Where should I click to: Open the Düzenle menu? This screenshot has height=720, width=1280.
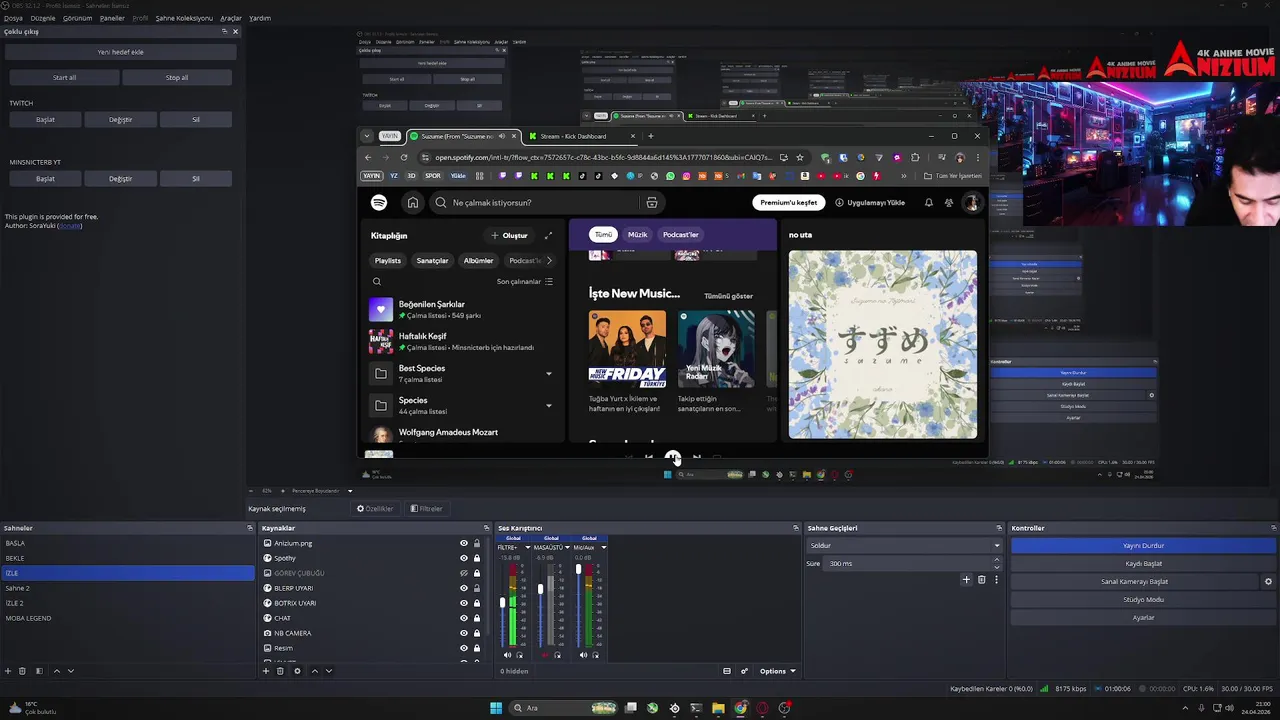point(43,18)
